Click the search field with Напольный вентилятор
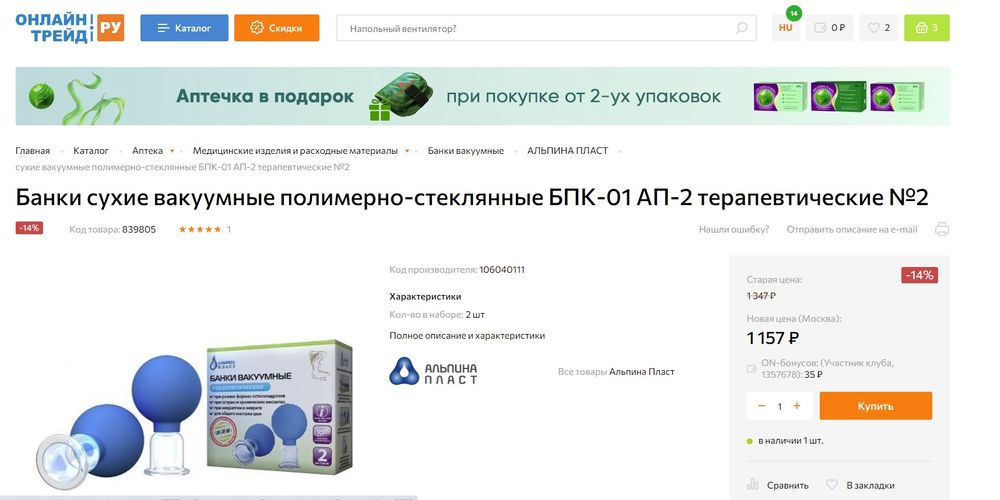This screenshot has height=500, width=1000. pyautogui.click(x=547, y=28)
